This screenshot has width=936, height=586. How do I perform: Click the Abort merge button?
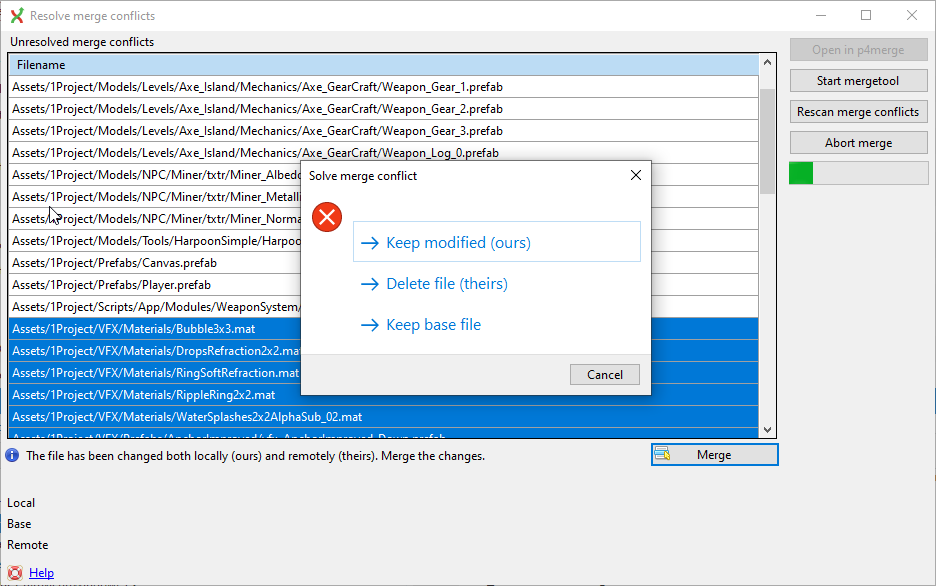[x=858, y=143]
